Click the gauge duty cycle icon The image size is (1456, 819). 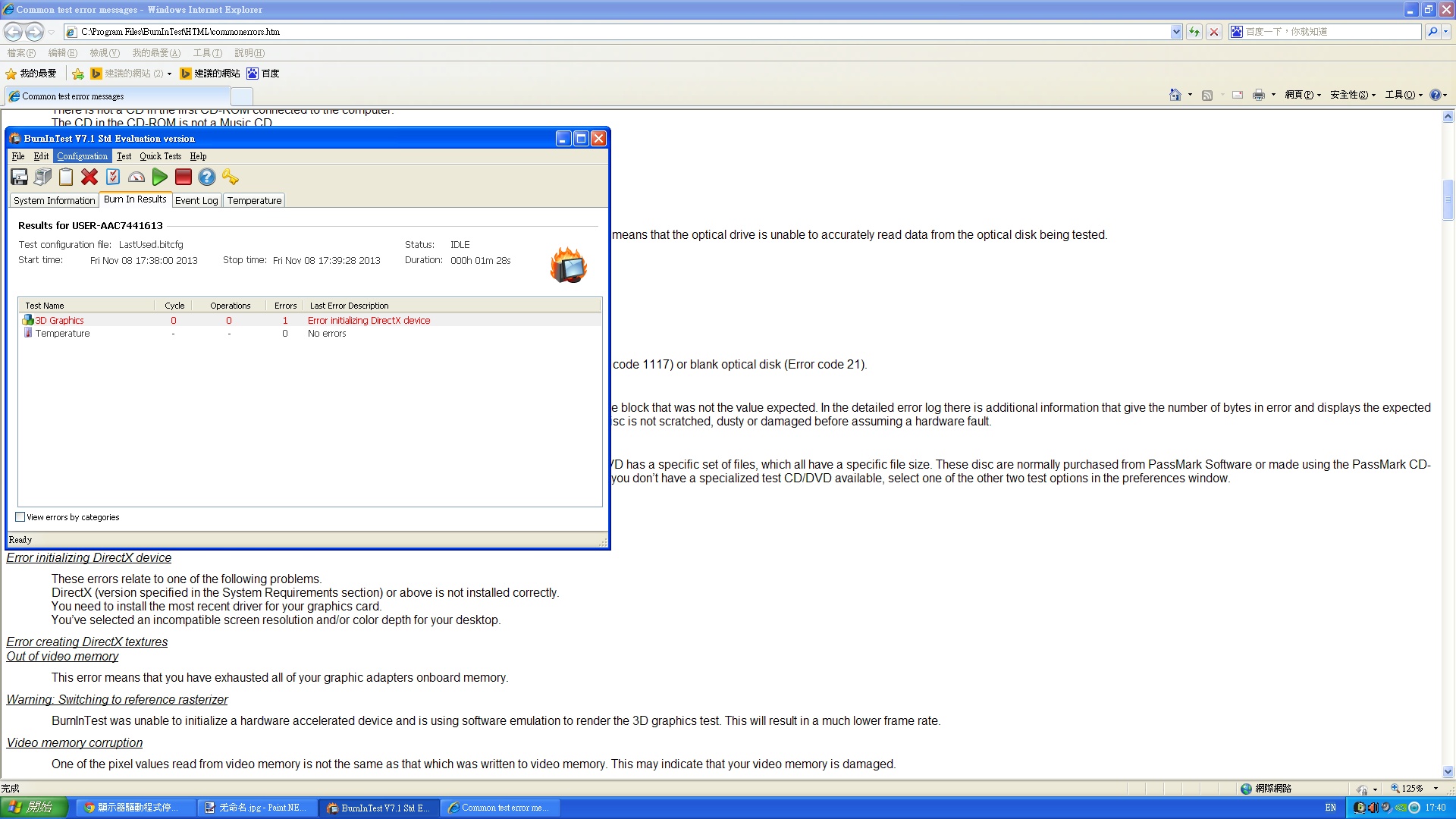136,177
